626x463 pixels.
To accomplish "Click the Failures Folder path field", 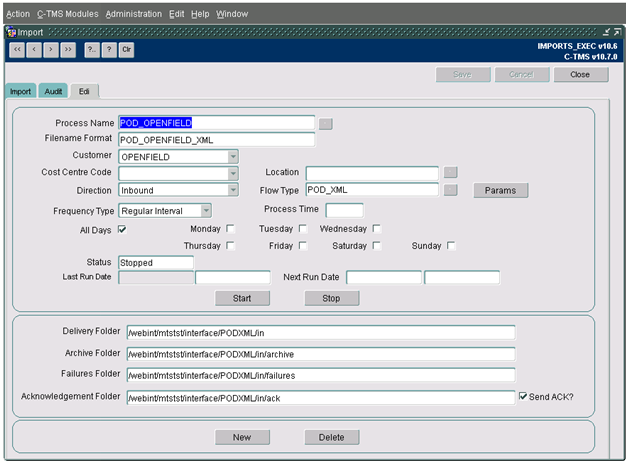I will pos(321,375).
